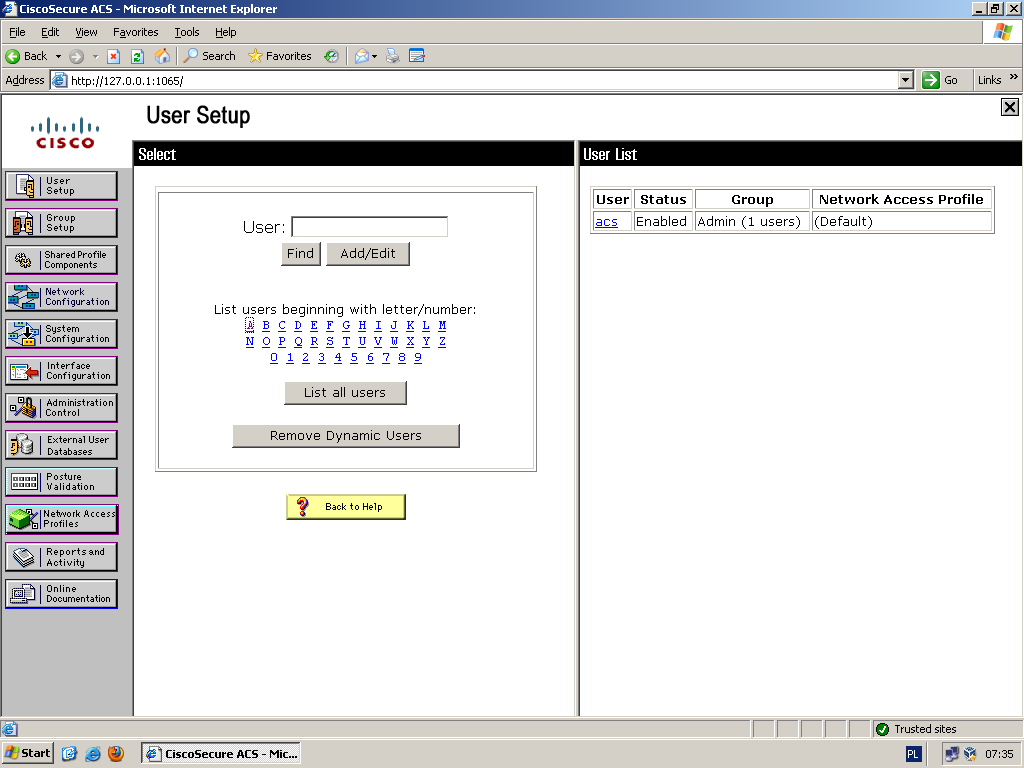Image resolution: width=1024 pixels, height=768 pixels.
Task: Click the CiscoSecure ACS taskbar button
Action: (221, 754)
